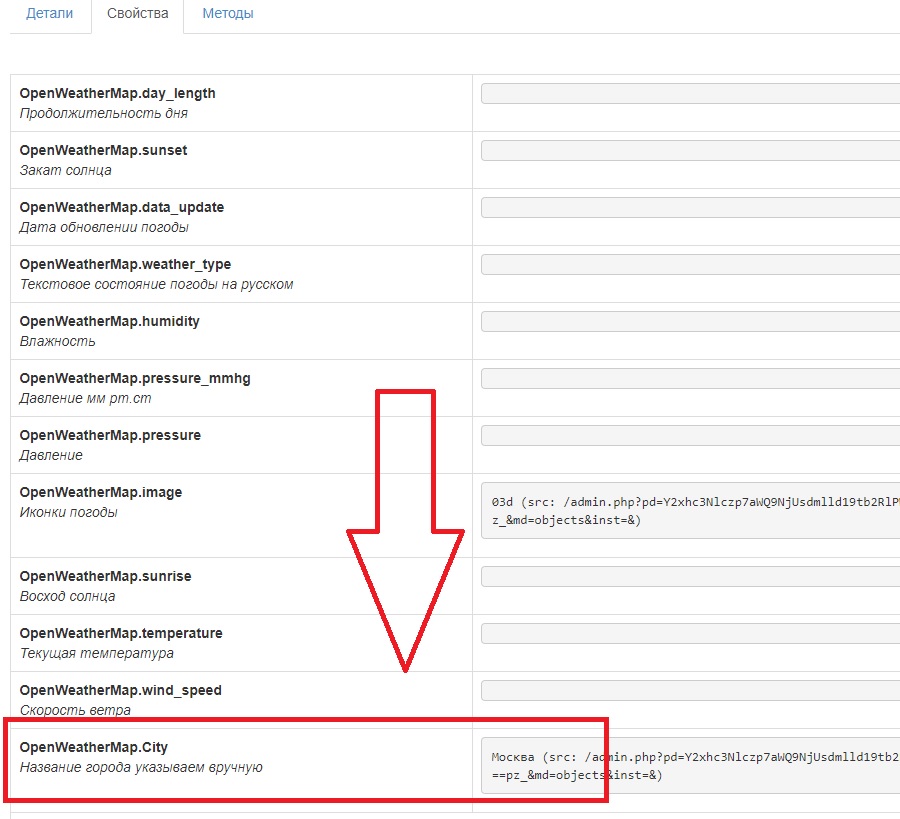This screenshot has width=900, height=819.
Task: Click the sunset value field
Action: [690, 150]
